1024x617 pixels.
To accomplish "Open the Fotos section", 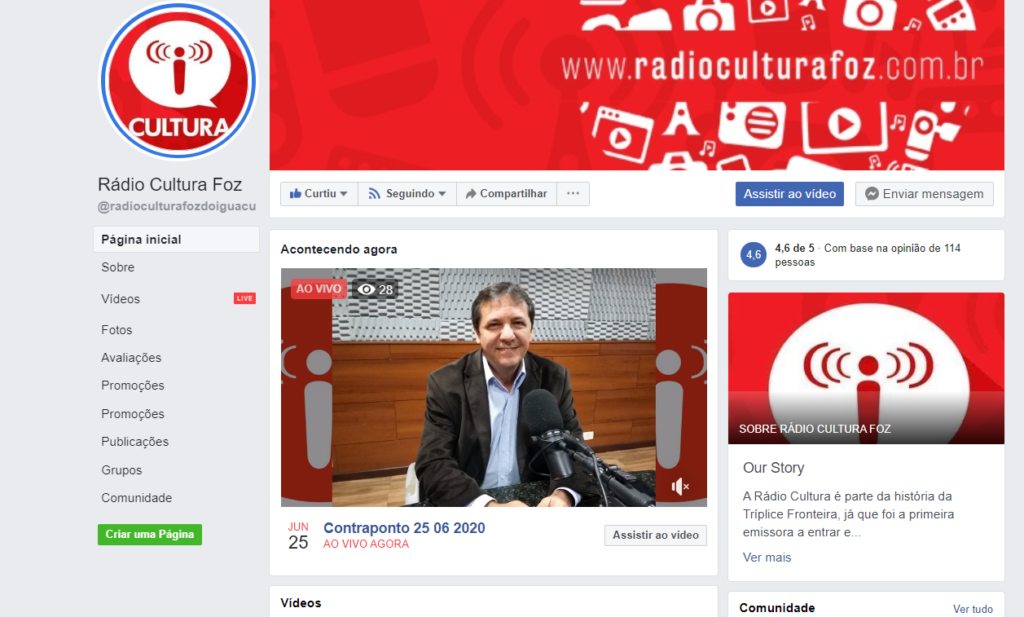I will [x=116, y=330].
